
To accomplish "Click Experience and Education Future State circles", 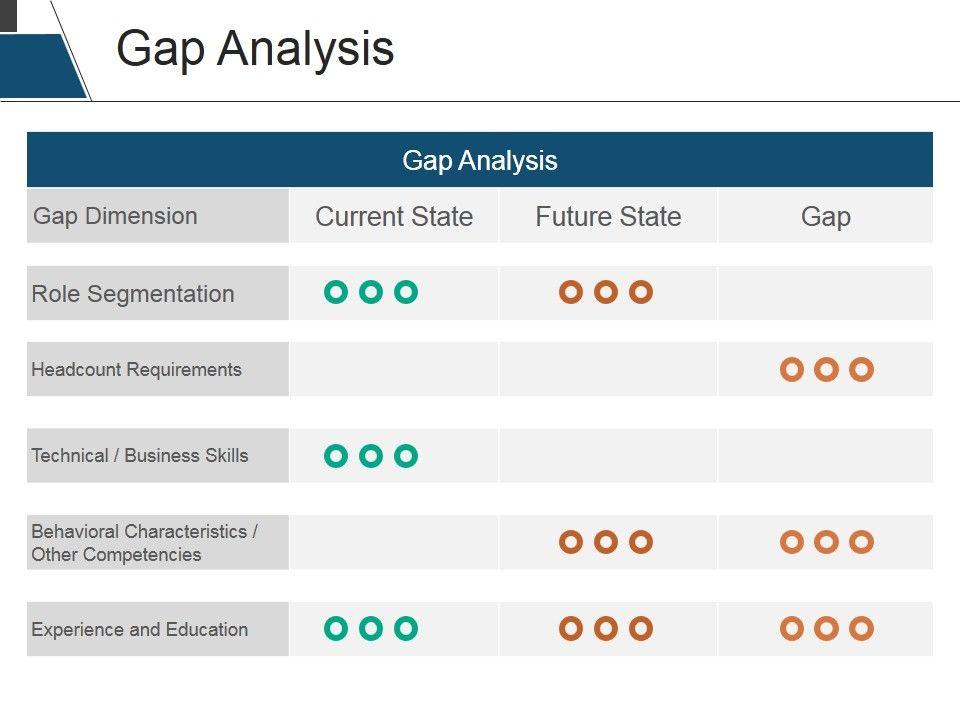I will point(606,628).
